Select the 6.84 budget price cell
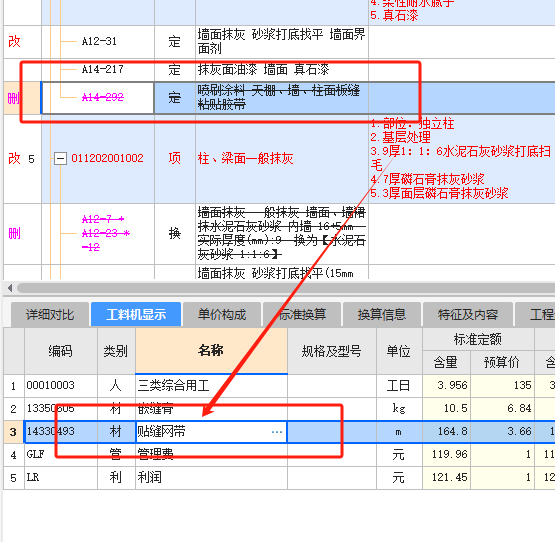555x542 pixels. [502, 409]
